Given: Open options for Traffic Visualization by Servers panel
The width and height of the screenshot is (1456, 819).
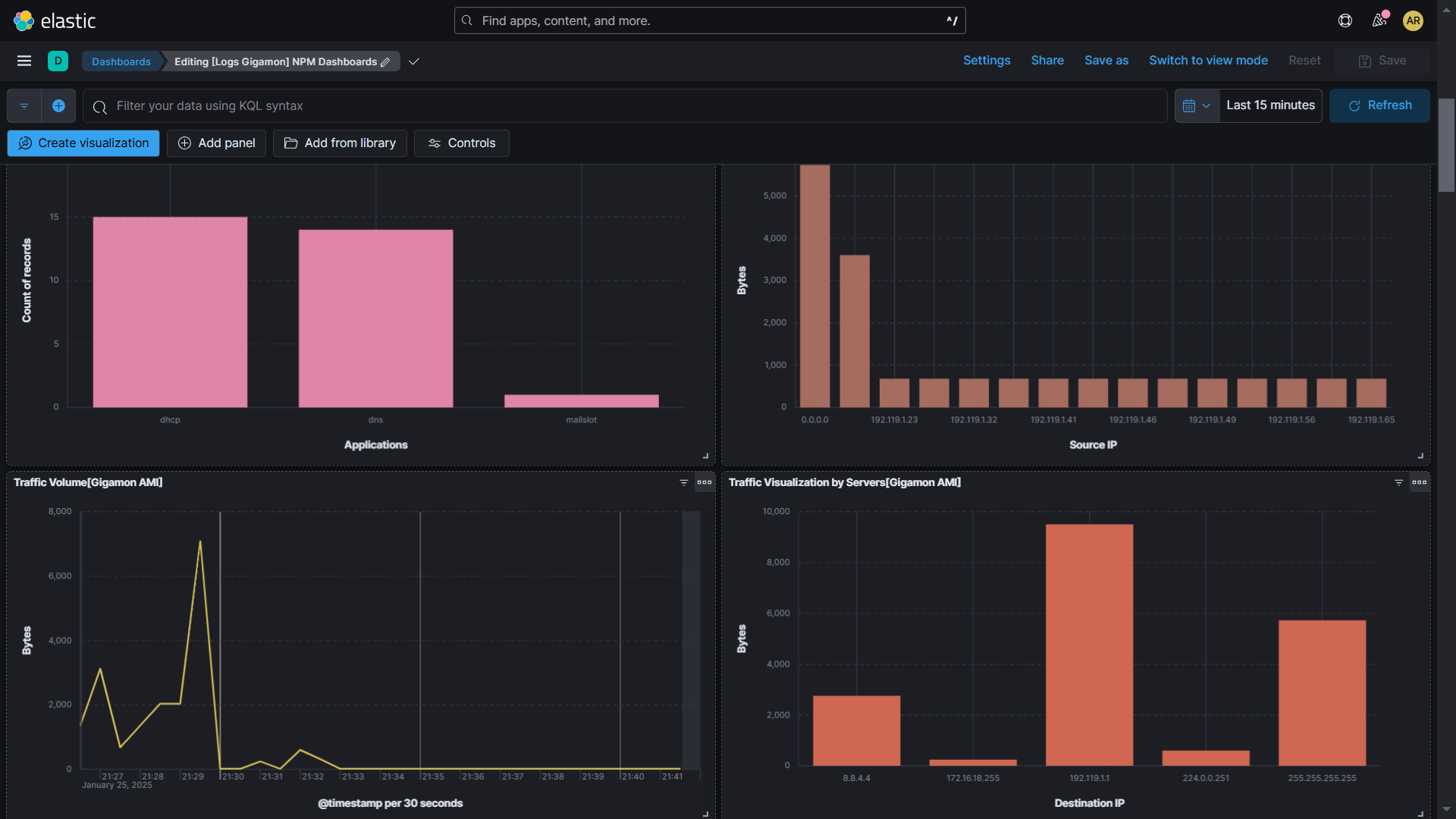Looking at the screenshot, I should (x=1421, y=482).
